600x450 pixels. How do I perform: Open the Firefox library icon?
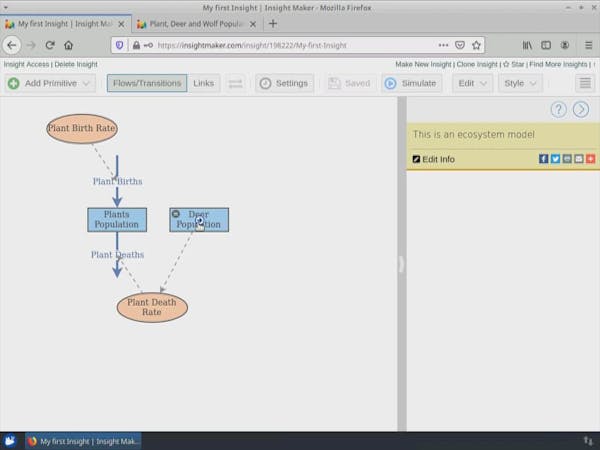tap(527, 45)
